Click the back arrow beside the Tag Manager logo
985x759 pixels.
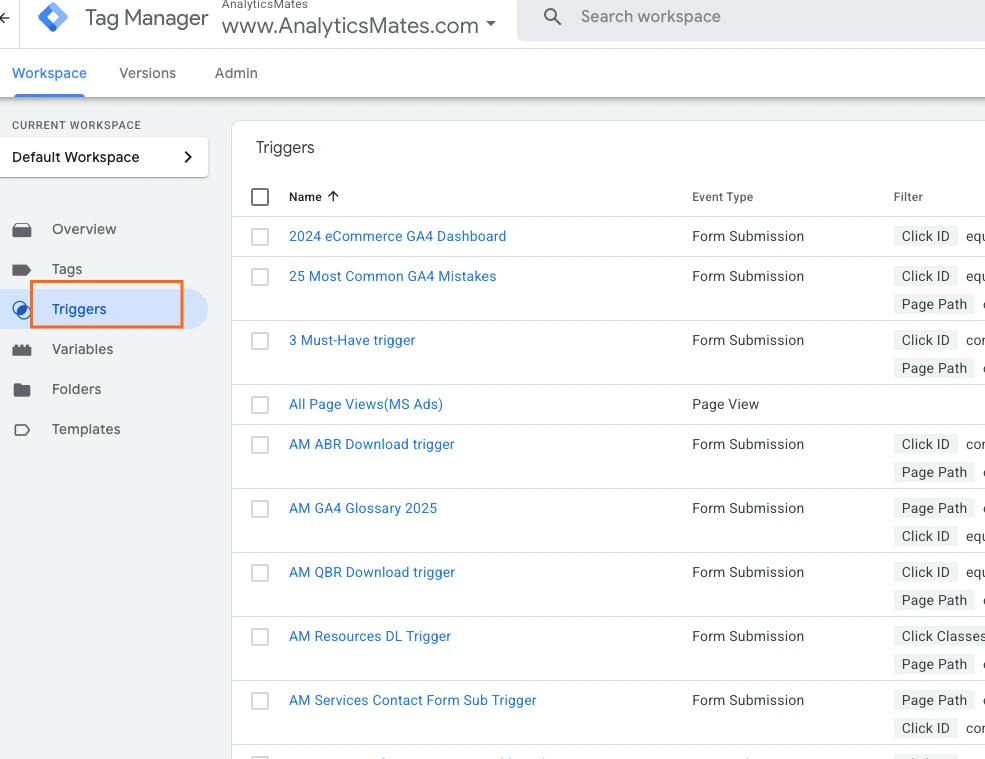tap(4, 18)
